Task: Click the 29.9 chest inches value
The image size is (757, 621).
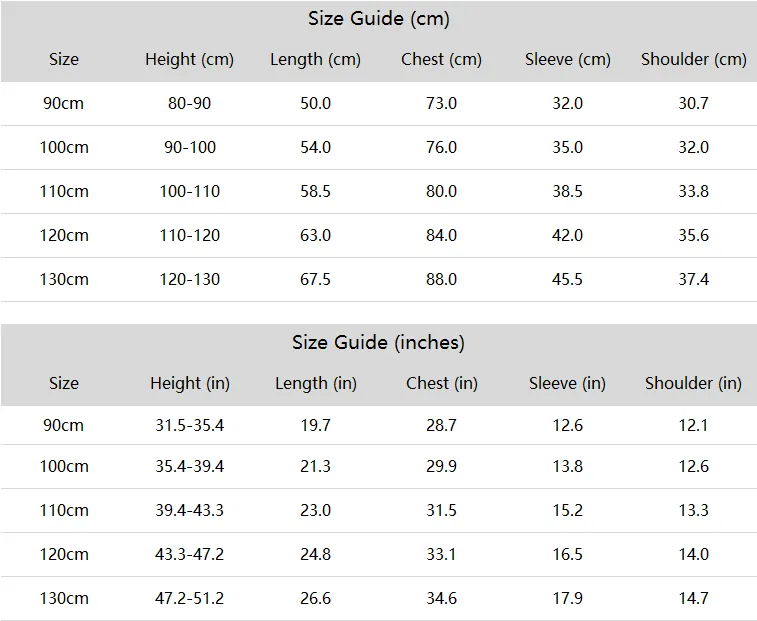Action: 441,466
